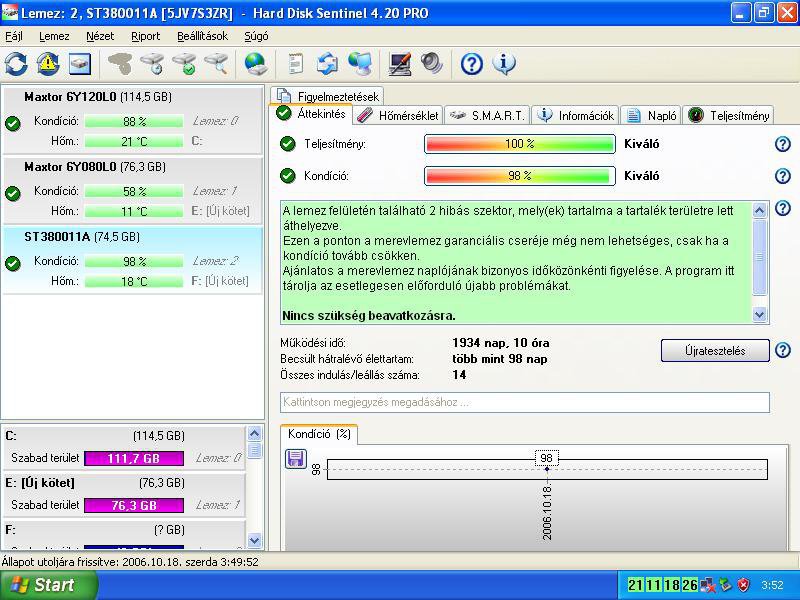This screenshot has height=600, width=800.
Task: Select the F: partition header row
Action: pos(95,530)
